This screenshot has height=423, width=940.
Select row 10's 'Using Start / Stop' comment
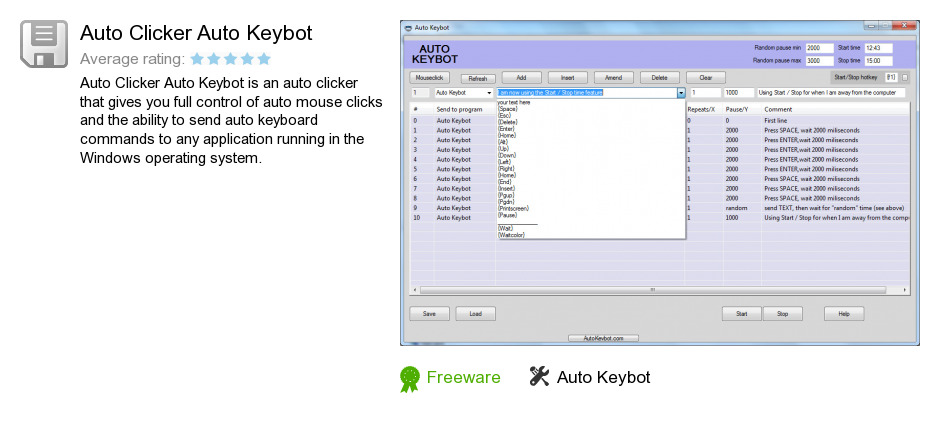836,217
